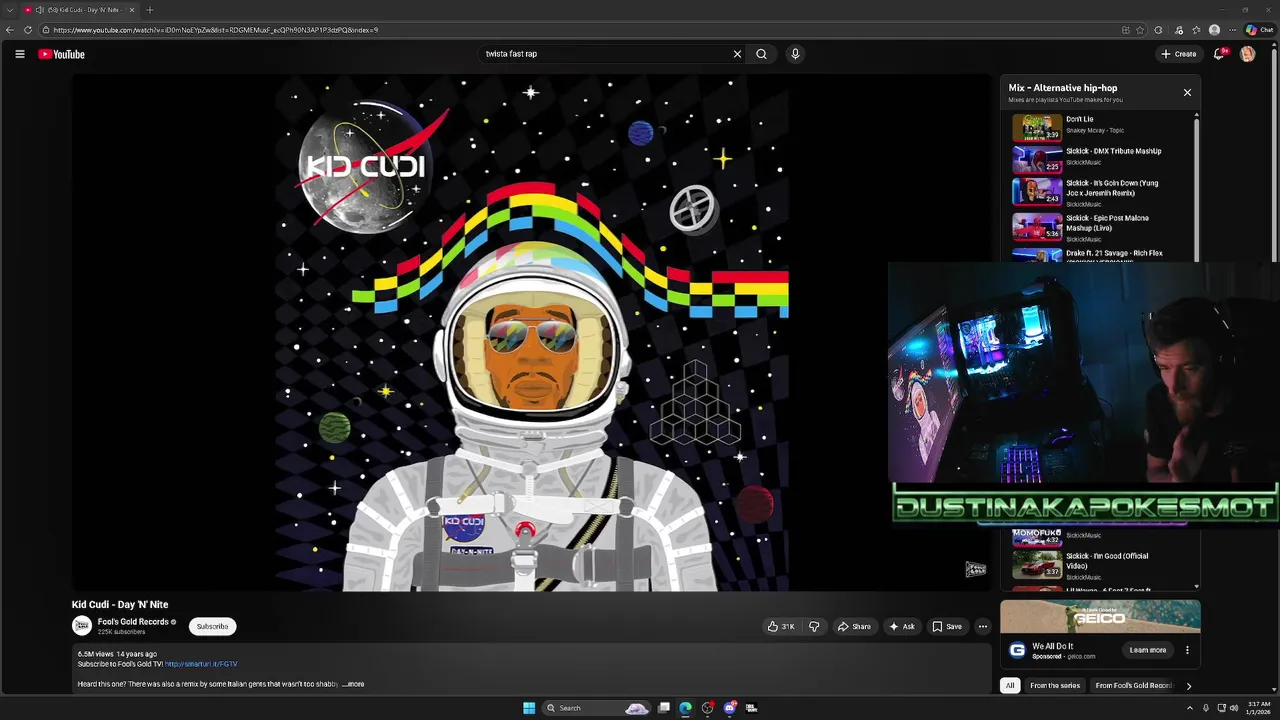
Task: Open volume control in system tray
Action: click(1234, 708)
